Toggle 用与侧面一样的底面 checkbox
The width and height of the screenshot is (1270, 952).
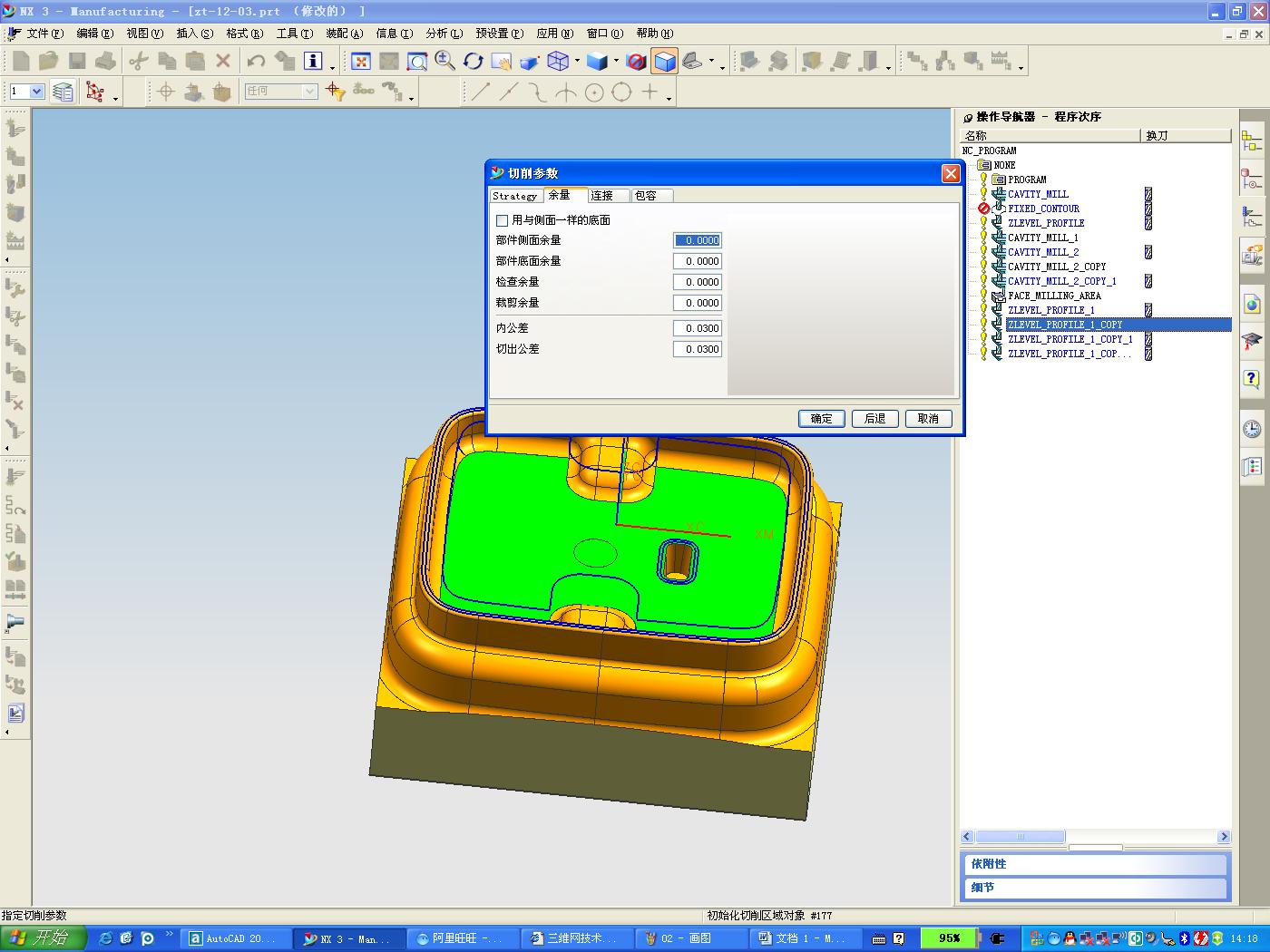pos(503,220)
